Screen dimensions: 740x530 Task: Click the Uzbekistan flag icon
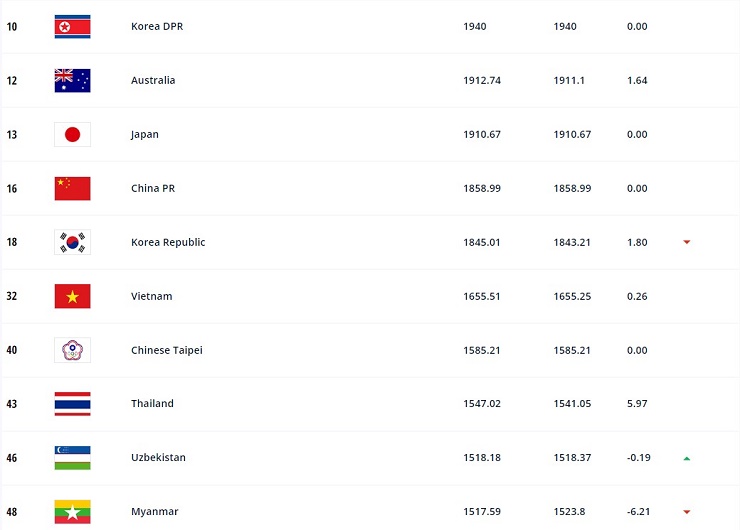click(x=72, y=458)
